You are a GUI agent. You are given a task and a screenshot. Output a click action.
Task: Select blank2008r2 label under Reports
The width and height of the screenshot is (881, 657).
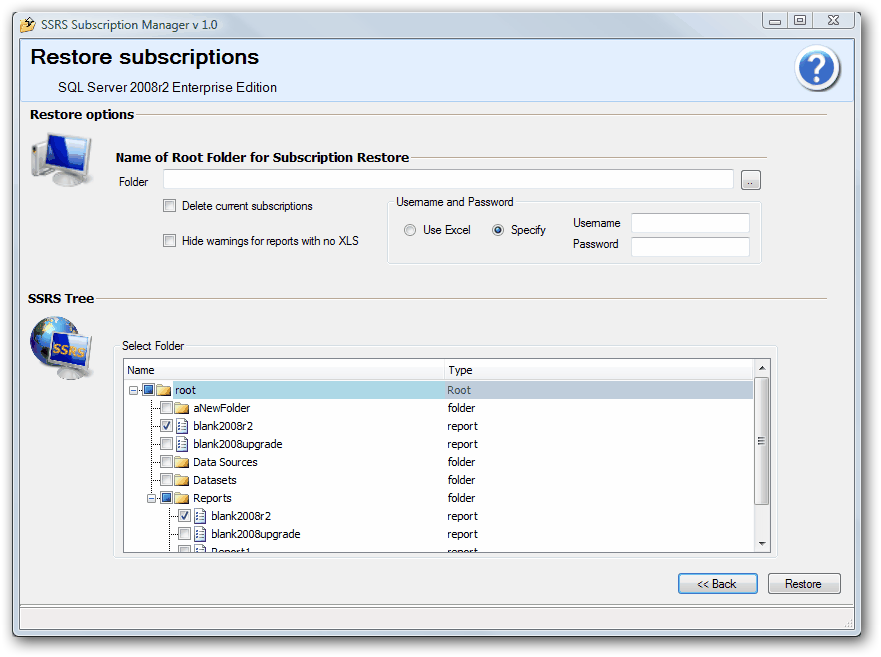pos(241,516)
